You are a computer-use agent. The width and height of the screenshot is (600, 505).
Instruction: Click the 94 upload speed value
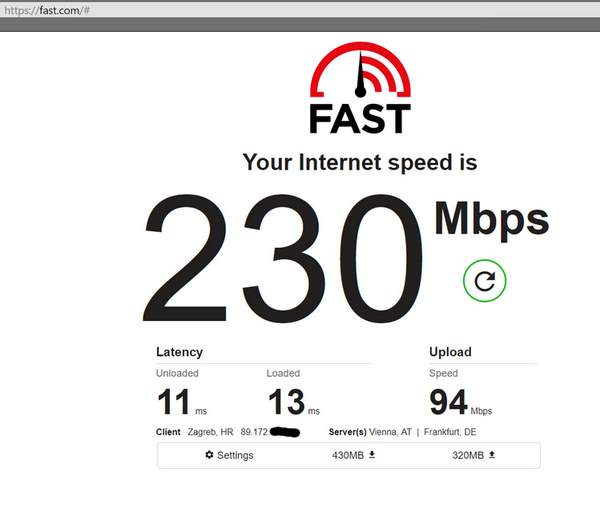[448, 402]
